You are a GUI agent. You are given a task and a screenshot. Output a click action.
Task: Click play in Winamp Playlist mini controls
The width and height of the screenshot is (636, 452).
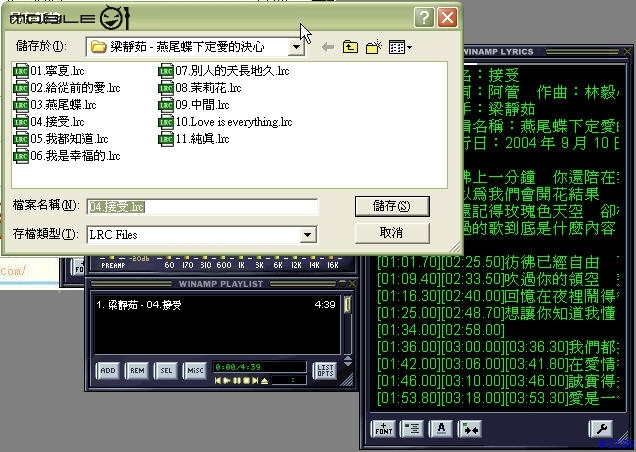(x=227, y=381)
